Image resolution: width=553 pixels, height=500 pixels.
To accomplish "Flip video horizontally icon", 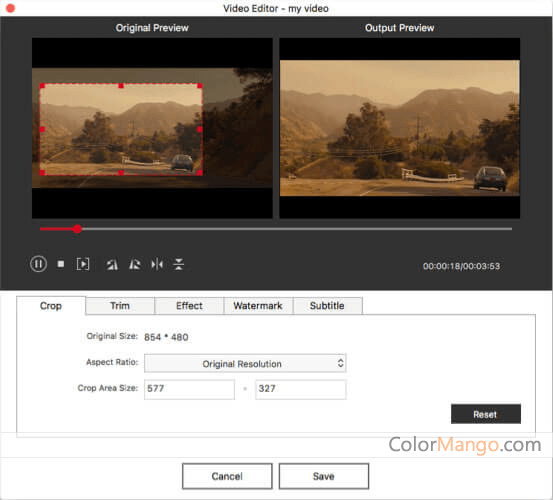I will tap(157, 264).
